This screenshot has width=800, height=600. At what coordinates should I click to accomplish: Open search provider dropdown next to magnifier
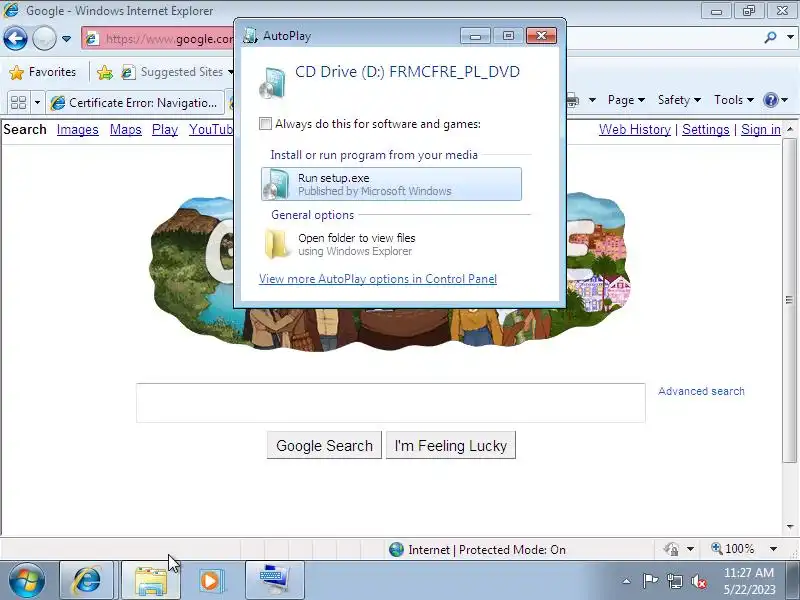pyautogui.click(x=790, y=37)
